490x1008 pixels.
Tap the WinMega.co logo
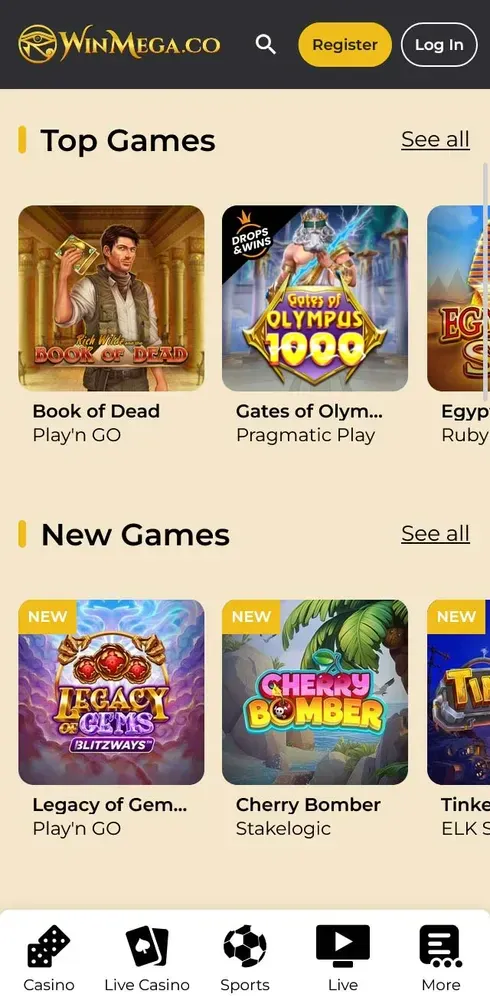(120, 44)
